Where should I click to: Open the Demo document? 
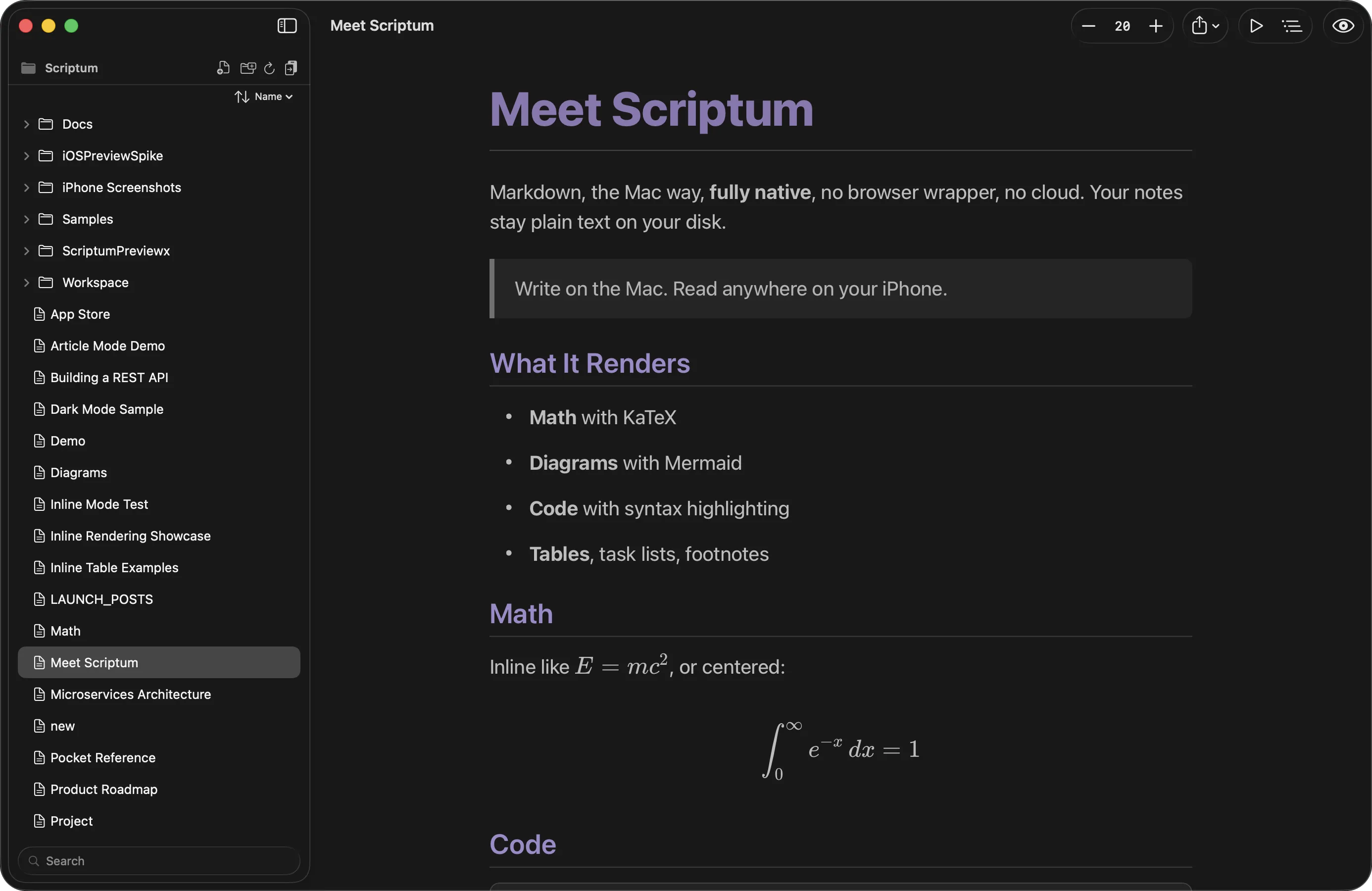[x=158, y=441]
